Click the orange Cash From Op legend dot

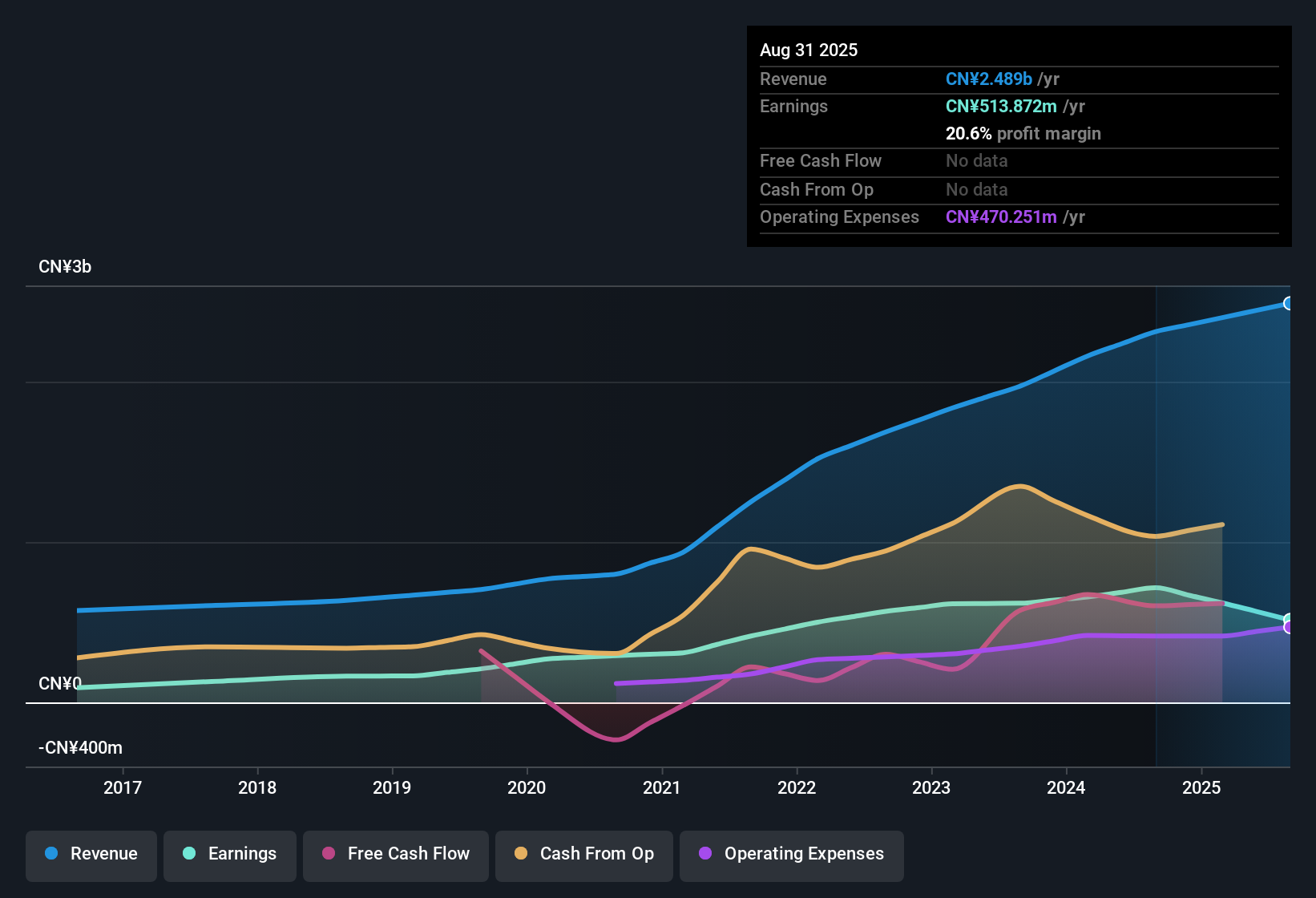click(x=520, y=854)
